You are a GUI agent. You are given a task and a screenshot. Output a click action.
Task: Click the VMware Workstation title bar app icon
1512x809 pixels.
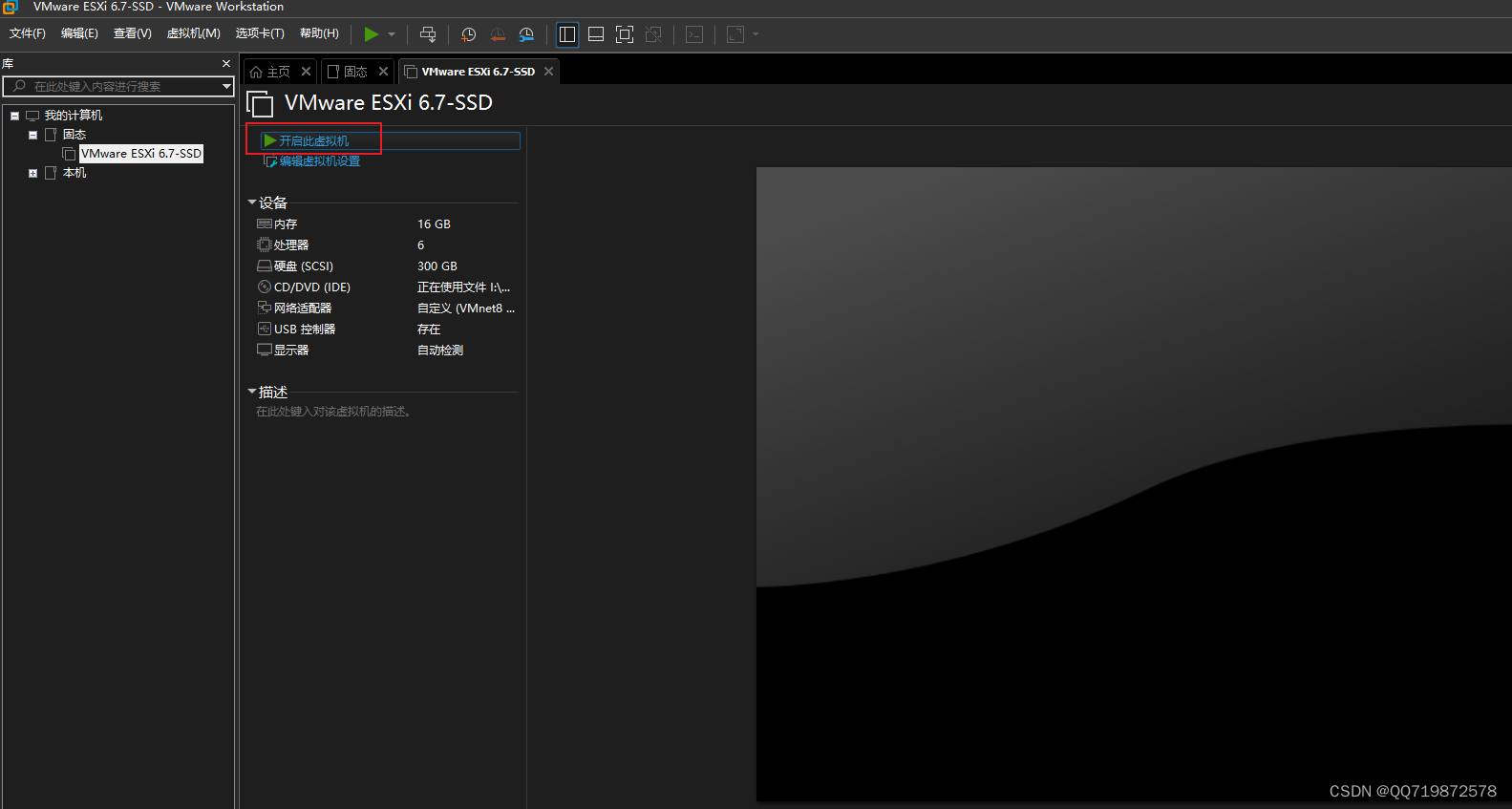(x=11, y=7)
